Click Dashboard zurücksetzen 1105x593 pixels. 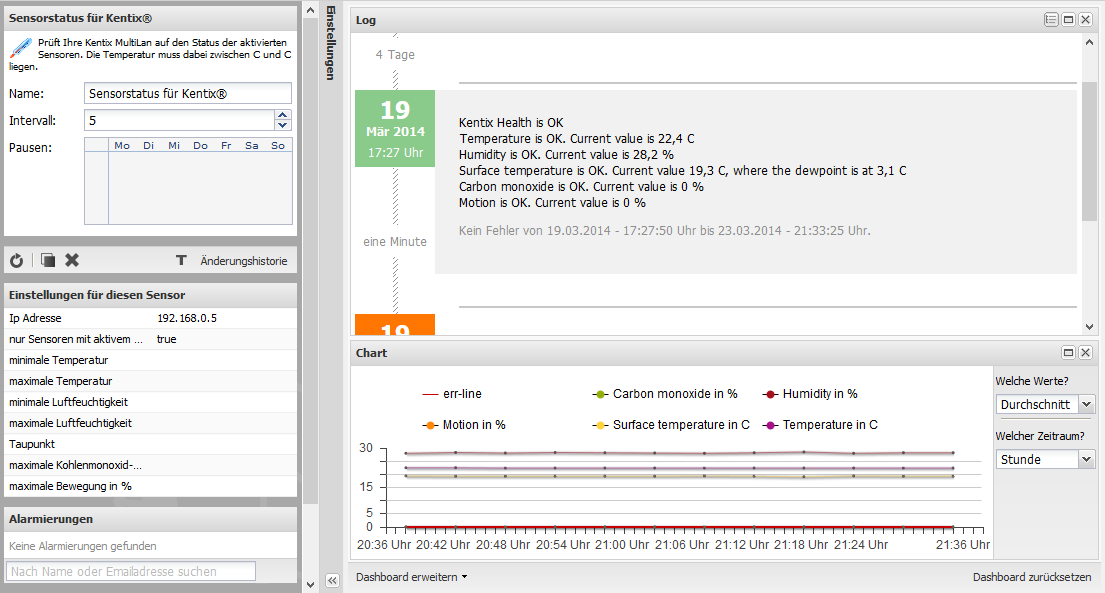pyautogui.click(x=1032, y=577)
